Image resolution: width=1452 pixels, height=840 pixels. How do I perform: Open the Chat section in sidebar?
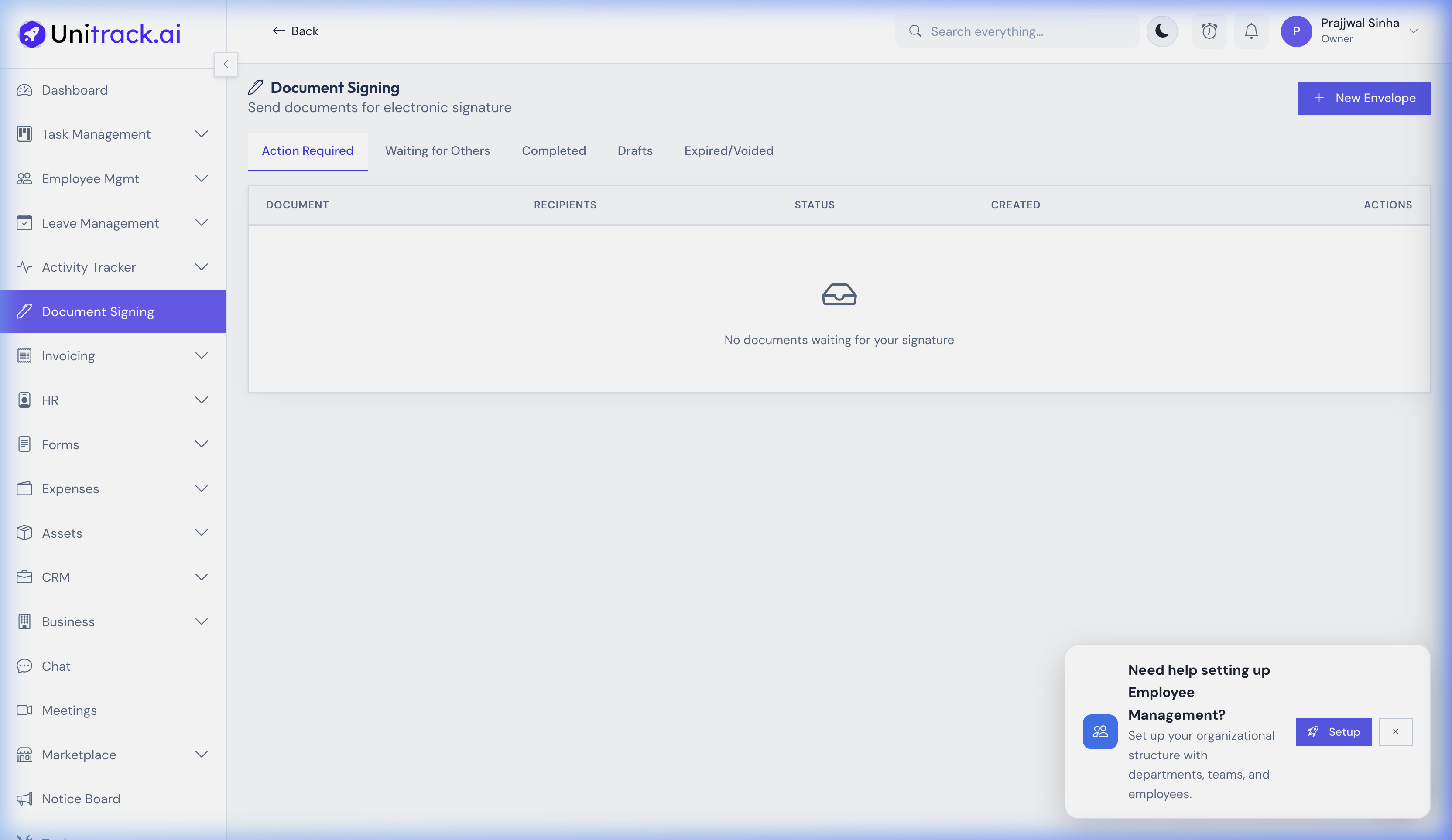(x=56, y=666)
